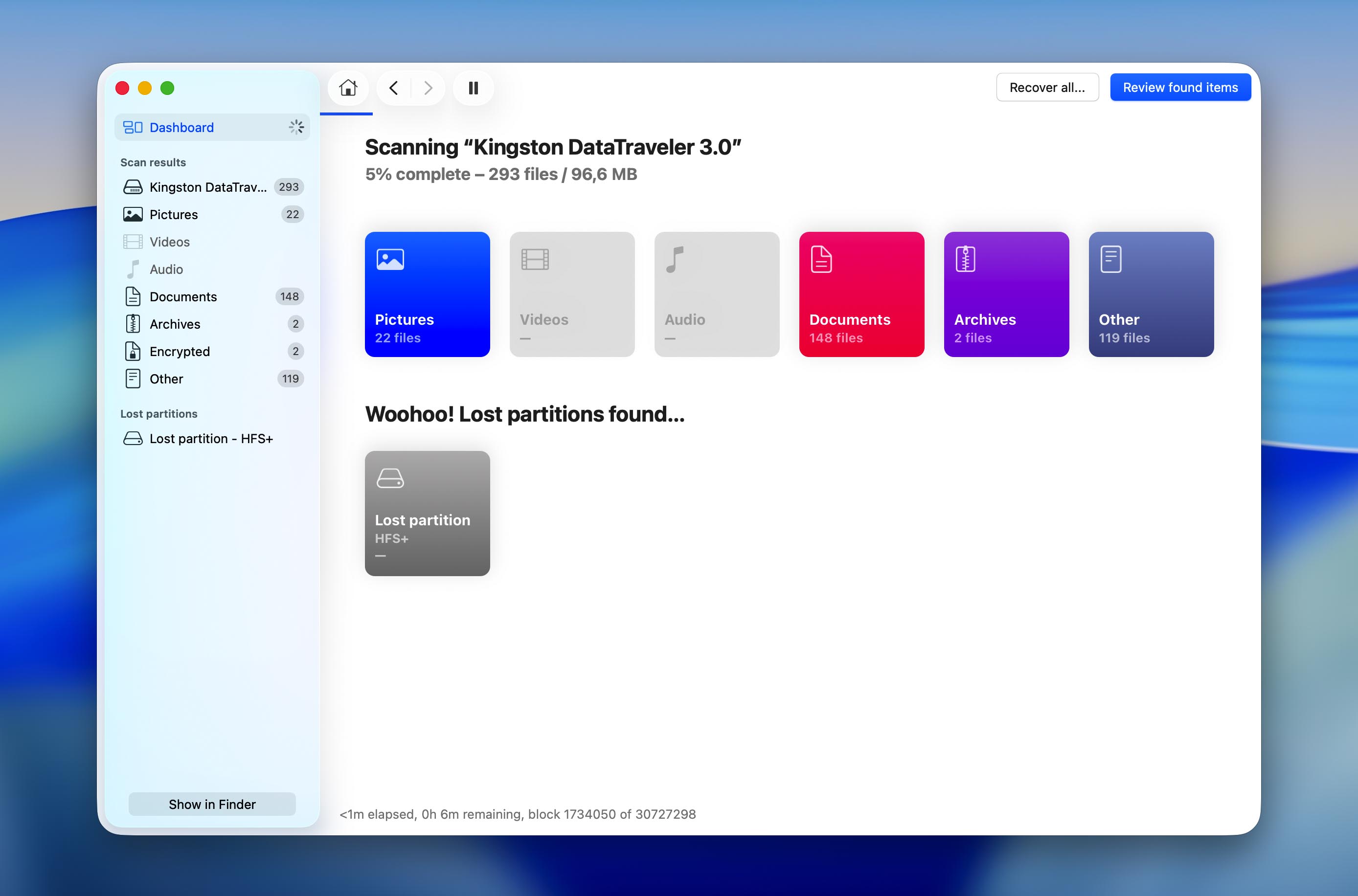The width and height of the screenshot is (1358, 896).
Task: Open the Lost partition HFS+ tile
Action: [428, 513]
